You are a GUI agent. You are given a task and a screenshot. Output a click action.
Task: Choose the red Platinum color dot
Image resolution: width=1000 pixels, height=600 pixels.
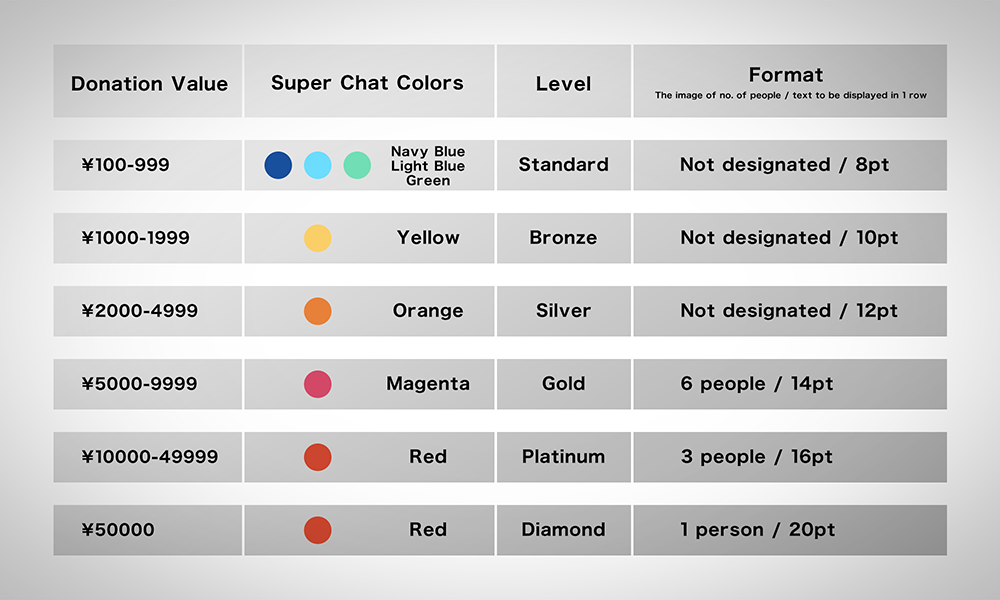point(318,457)
